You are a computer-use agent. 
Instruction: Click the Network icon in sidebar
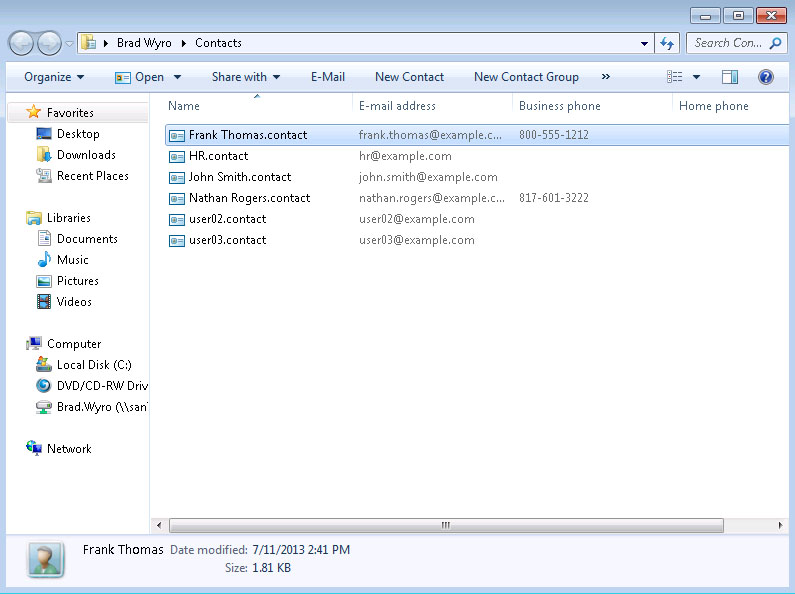coord(35,449)
